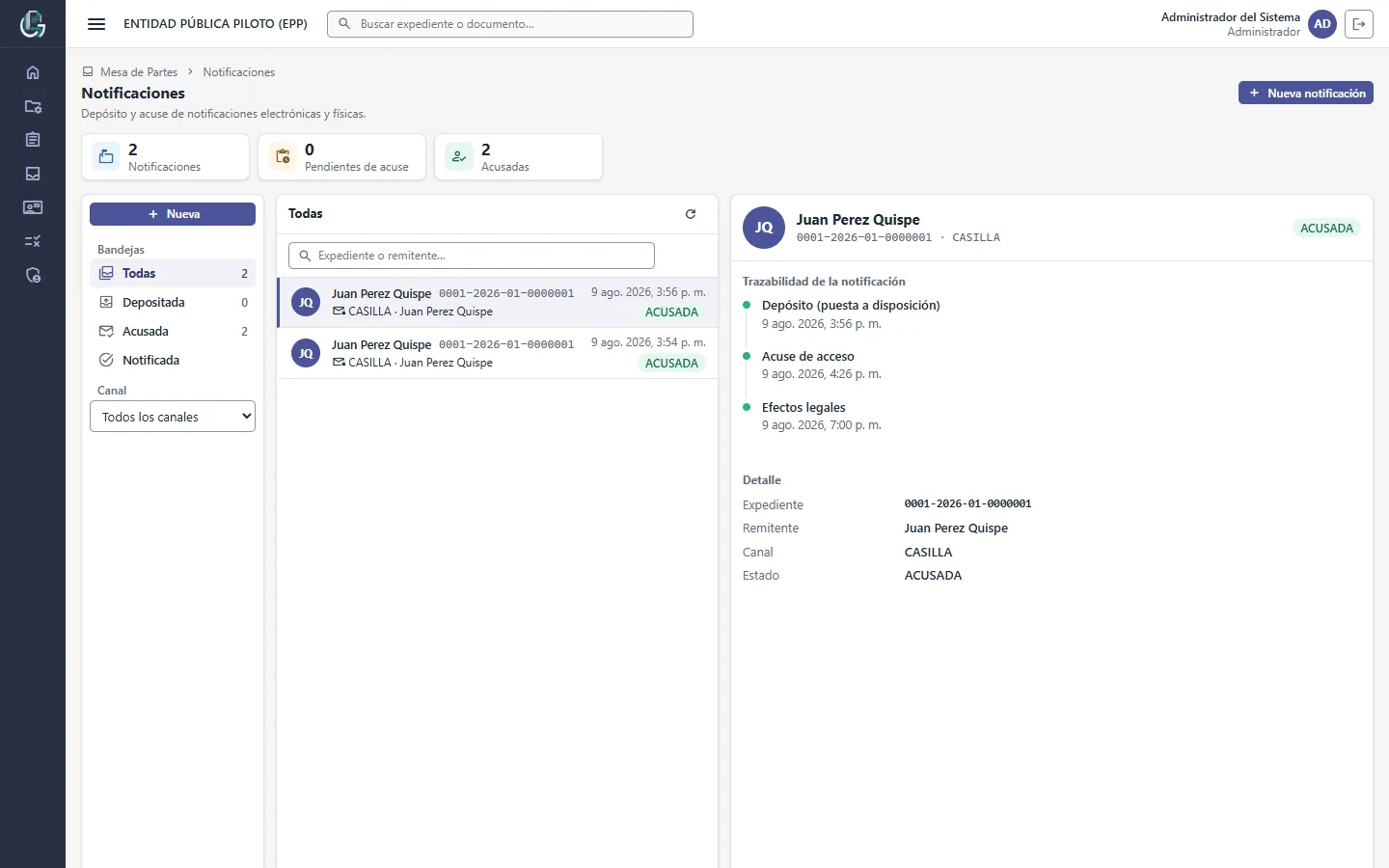Screen dimensions: 1389x868
Task: Click the ACUSADA badge in detail header
Action: tap(1326, 229)
